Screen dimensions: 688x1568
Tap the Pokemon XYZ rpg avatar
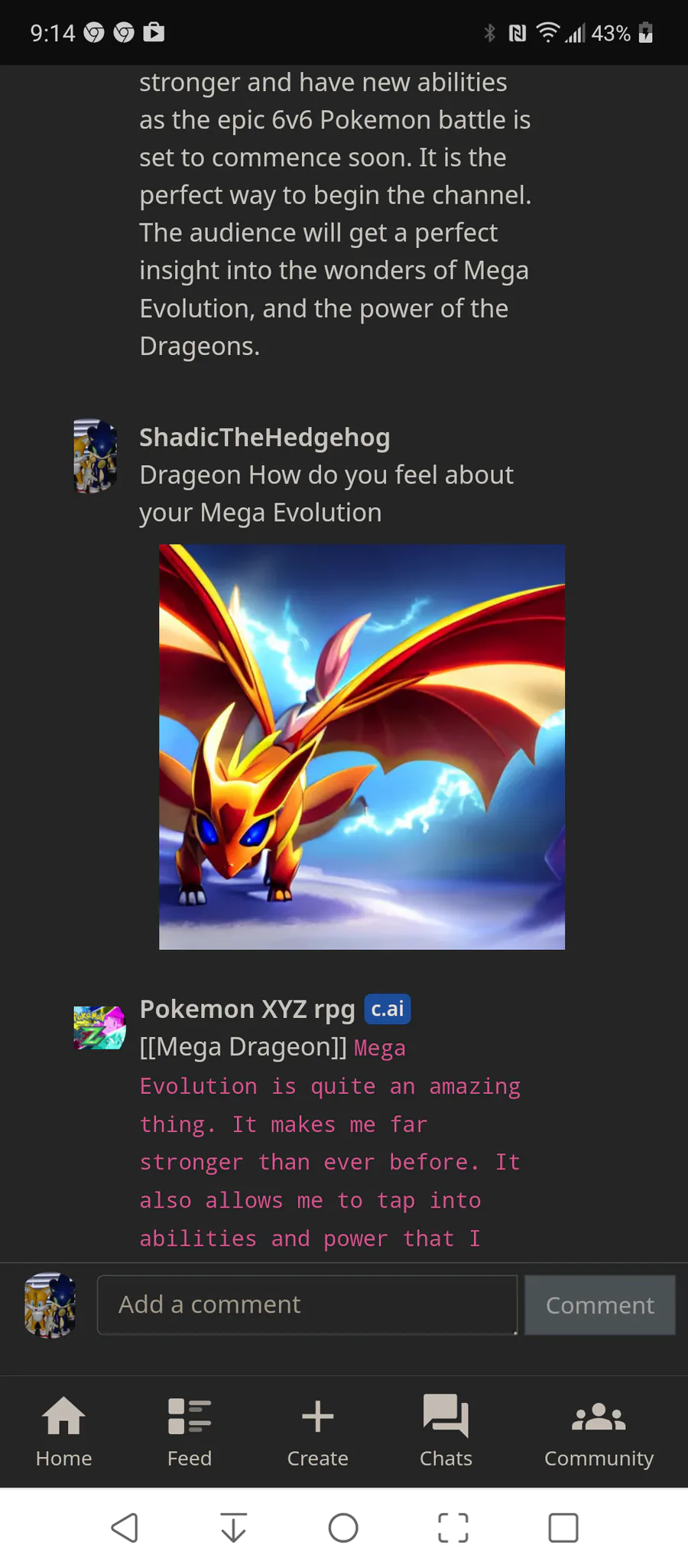click(99, 1027)
